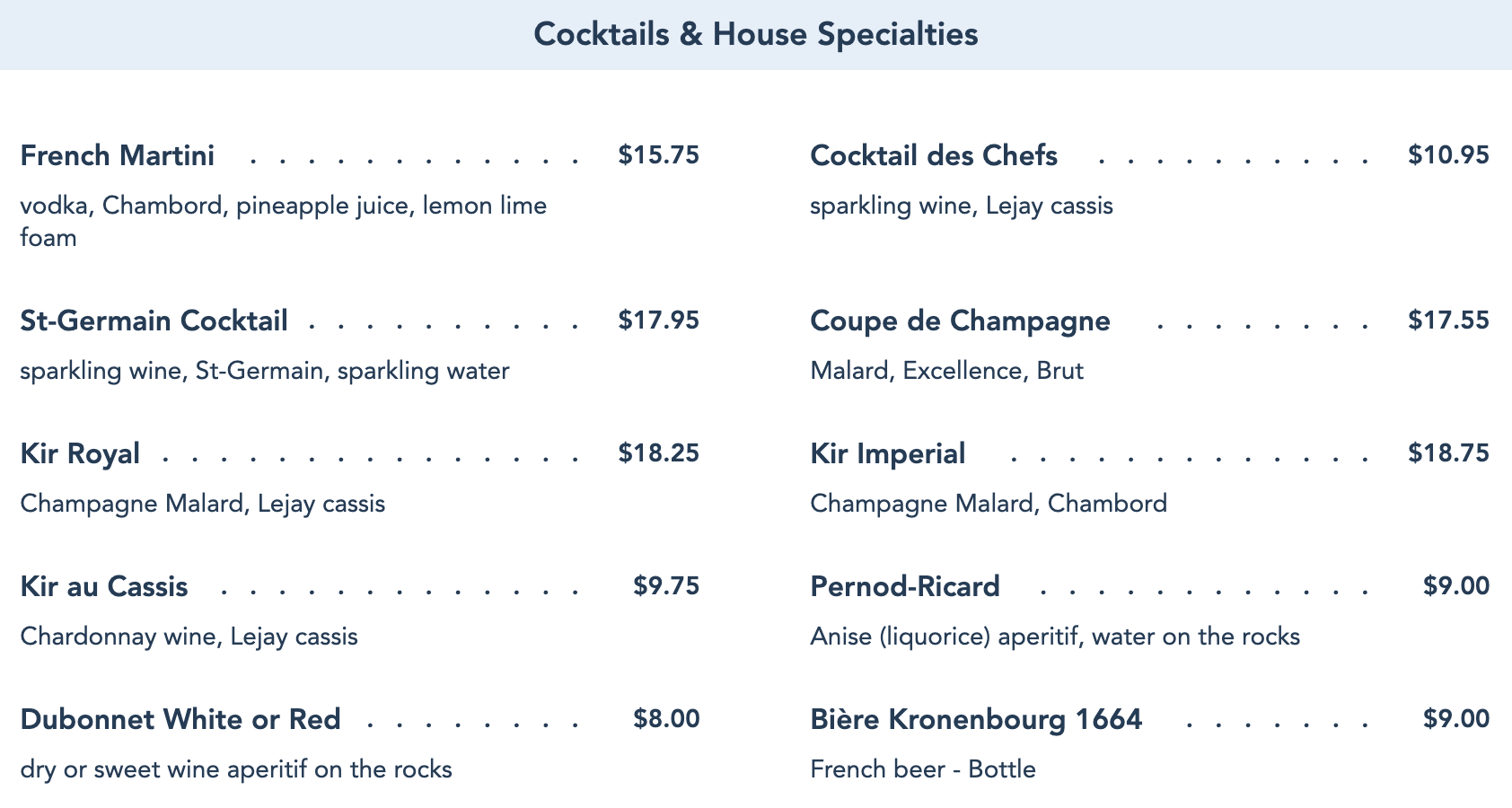Click the Cocktails & House Specialties heading
Viewport: 1512px width, 808px height.
click(x=756, y=34)
